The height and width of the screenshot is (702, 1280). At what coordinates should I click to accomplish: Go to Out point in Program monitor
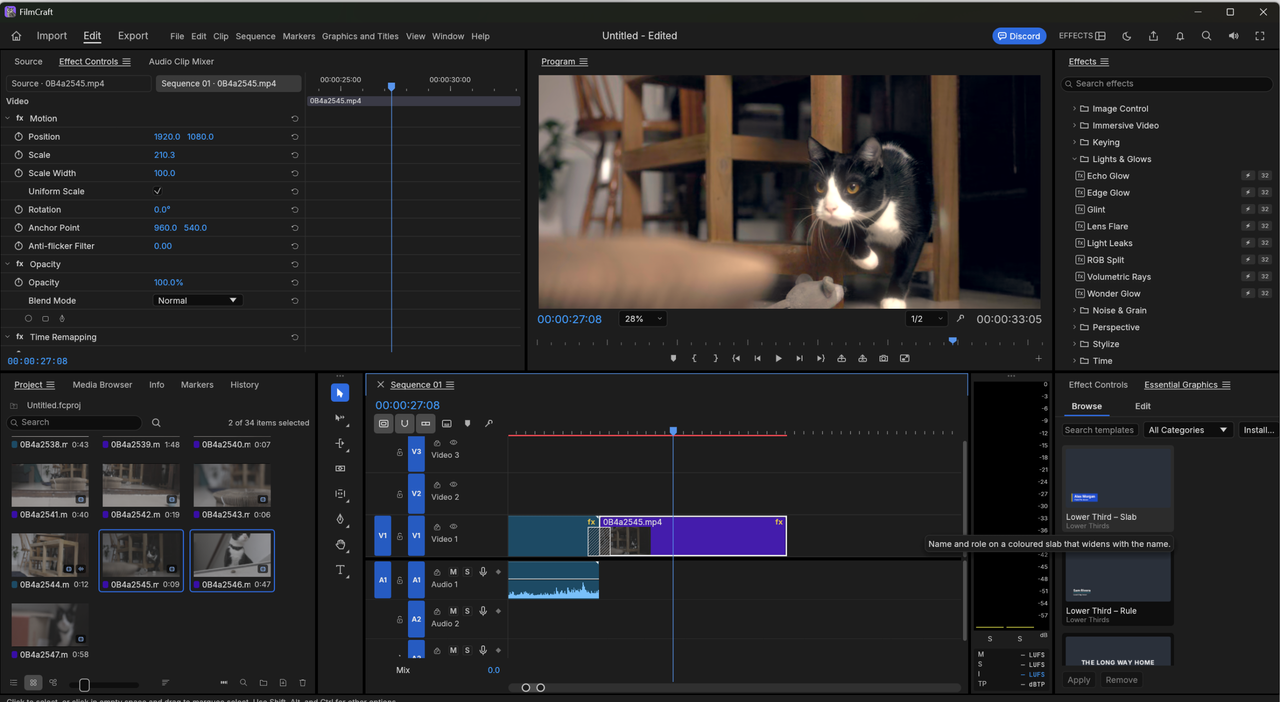[820, 358]
